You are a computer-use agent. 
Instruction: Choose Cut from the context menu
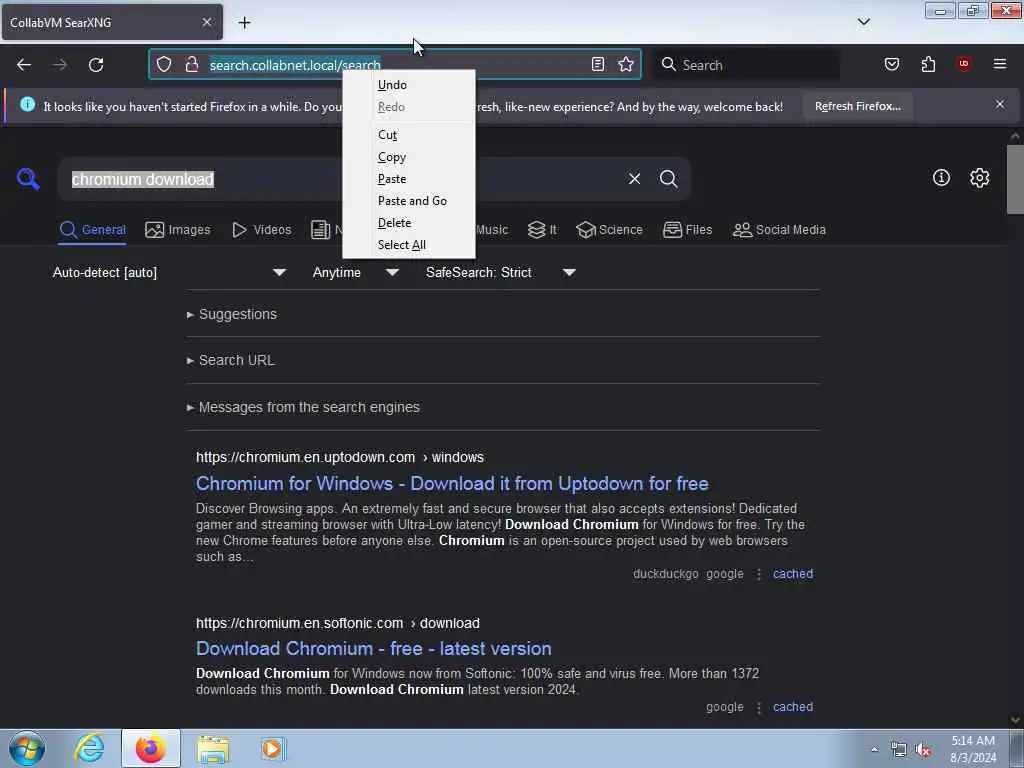tap(409, 135)
